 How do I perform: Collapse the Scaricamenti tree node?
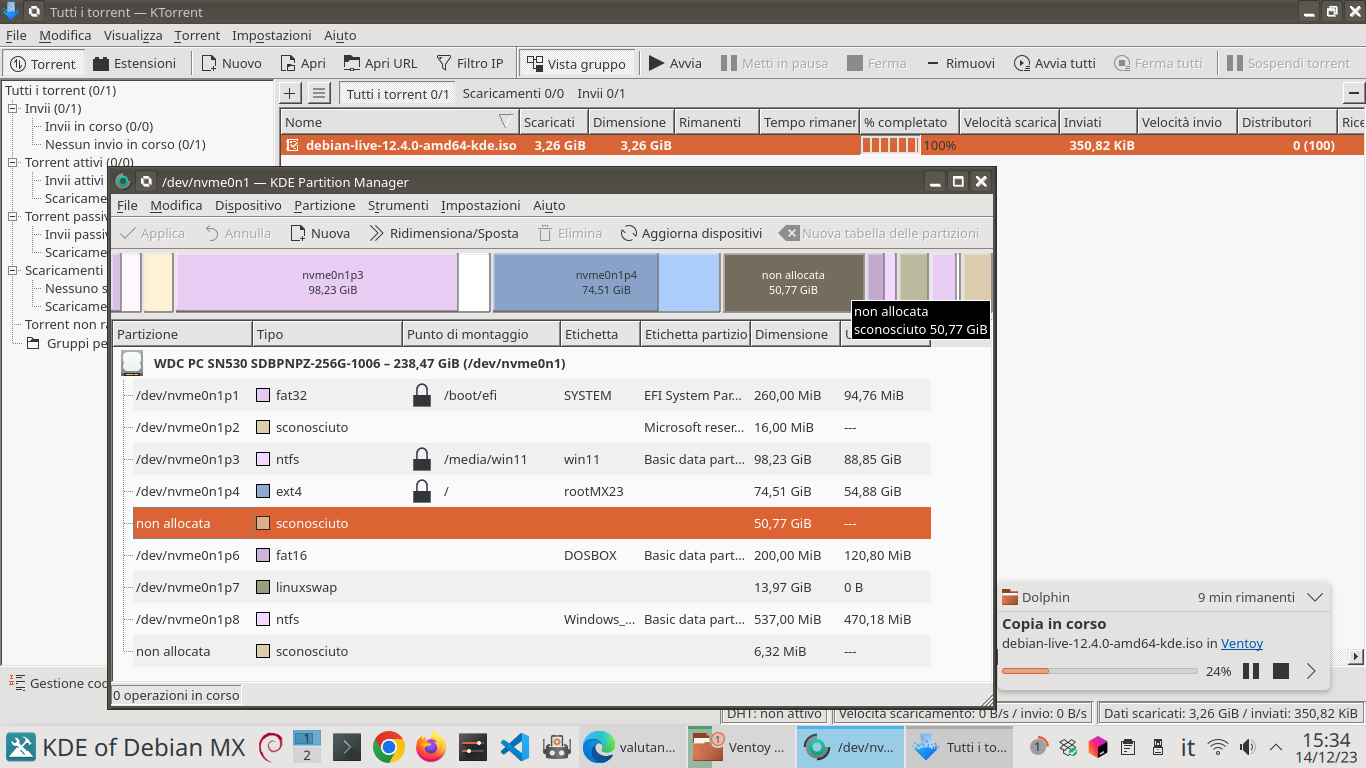pos(13,270)
